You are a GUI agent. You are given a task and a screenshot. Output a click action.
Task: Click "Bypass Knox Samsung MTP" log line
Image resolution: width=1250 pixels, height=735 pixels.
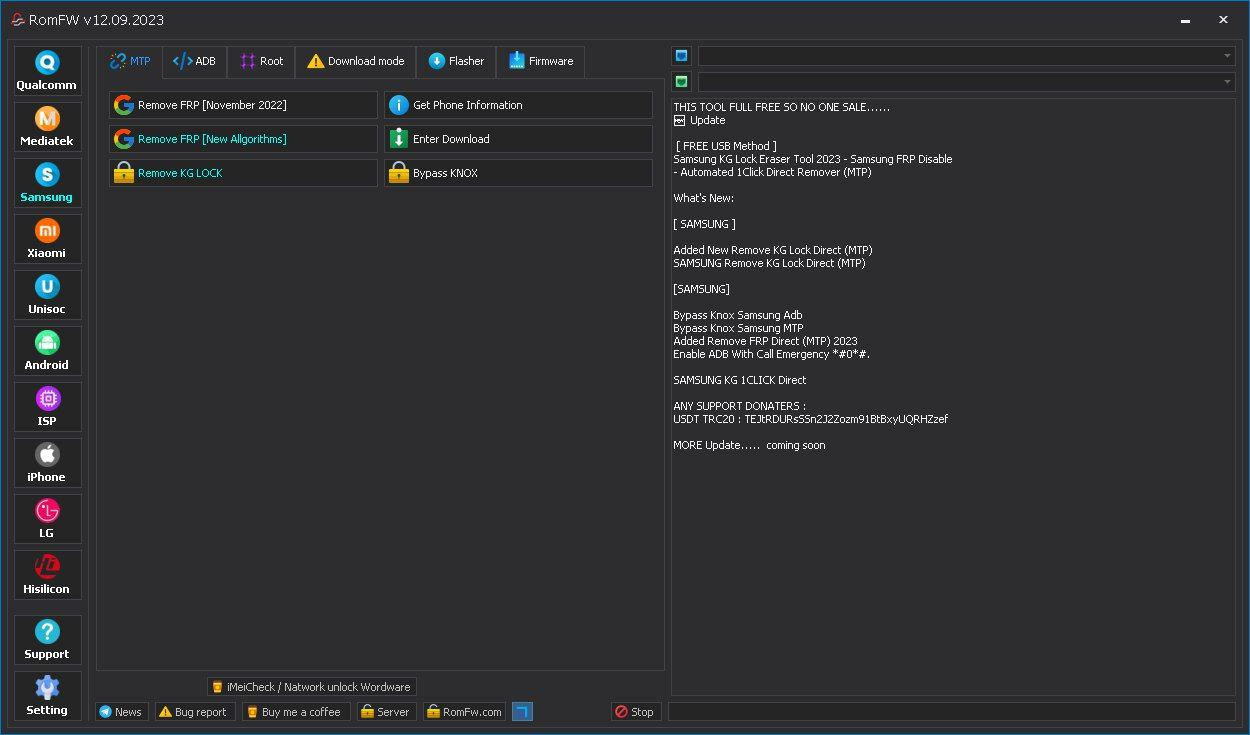[738, 328]
